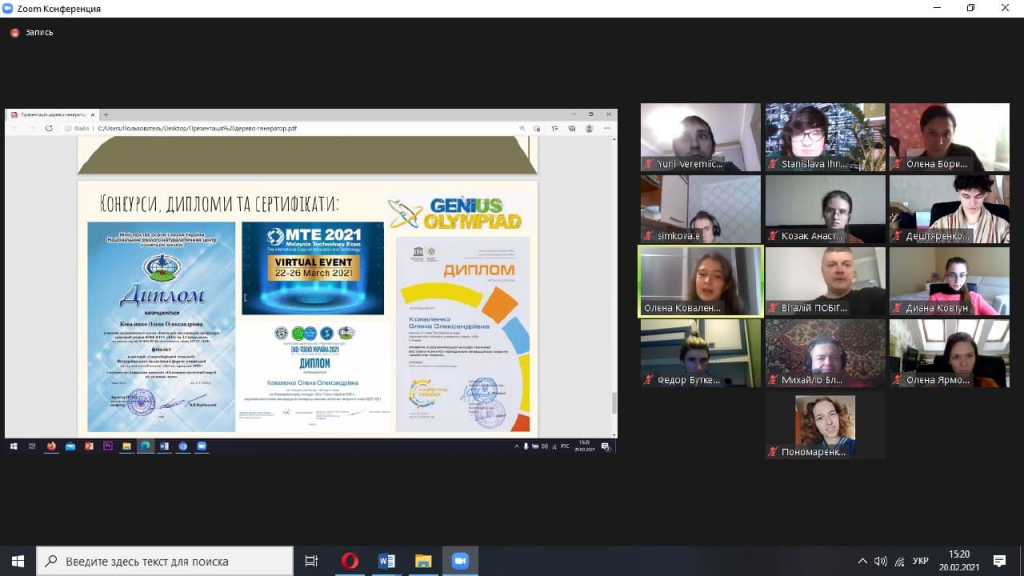
Task: Open Opera browser from the taskbar
Action: click(x=349, y=561)
